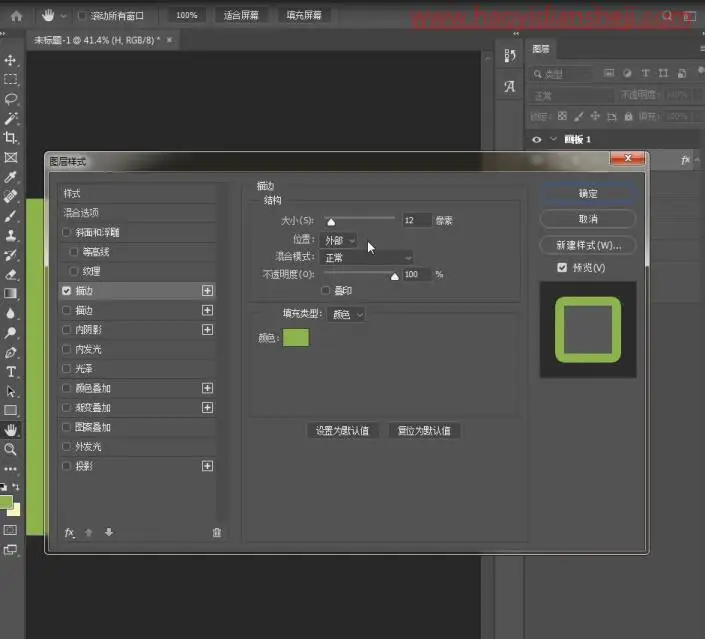Select the Lasso tool
The image size is (705, 639).
(x=10, y=99)
